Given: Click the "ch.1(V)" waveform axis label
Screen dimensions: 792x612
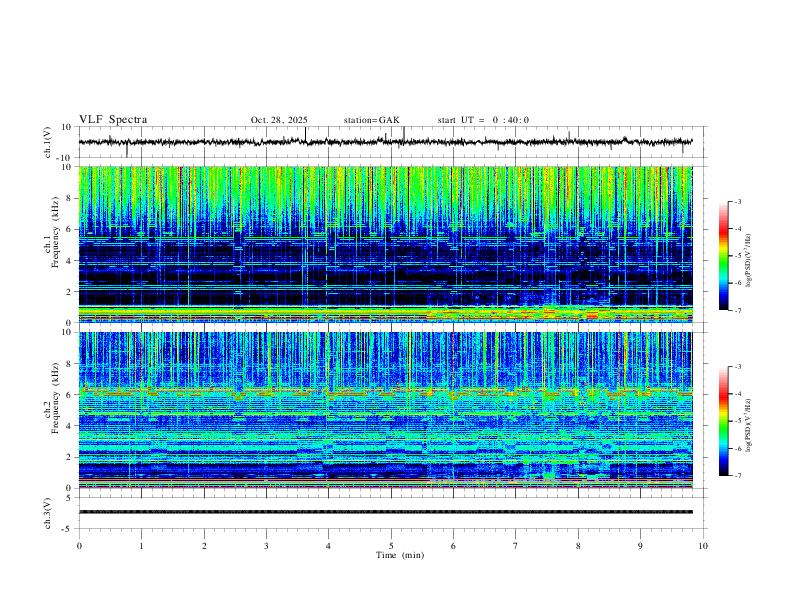Looking at the screenshot, I should (x=48, y=142).
